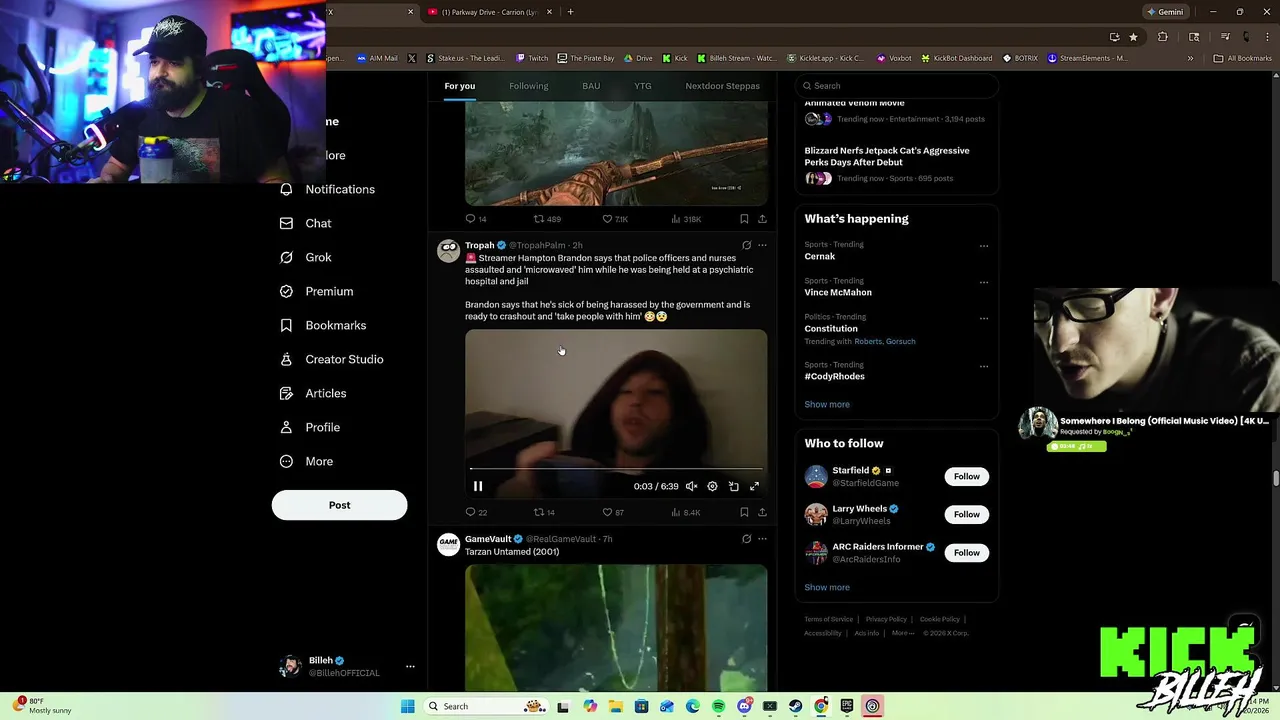Bookmark the Tropah post
This screenshot has height=720, width=1280.
tap(744, 512)
